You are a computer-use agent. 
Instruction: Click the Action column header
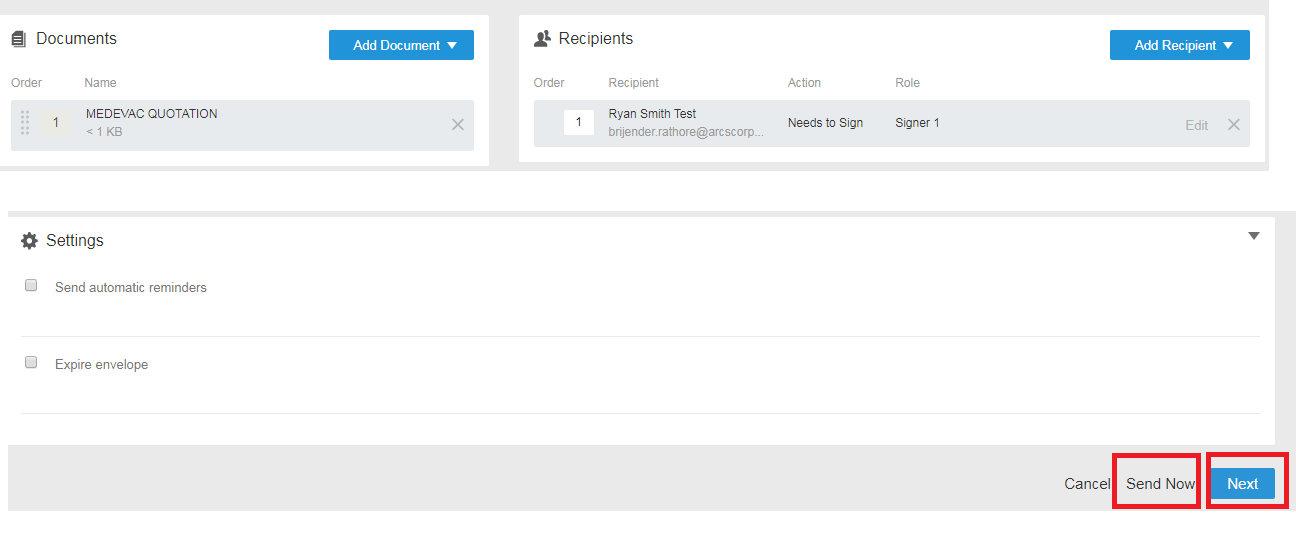pos(804,83)
